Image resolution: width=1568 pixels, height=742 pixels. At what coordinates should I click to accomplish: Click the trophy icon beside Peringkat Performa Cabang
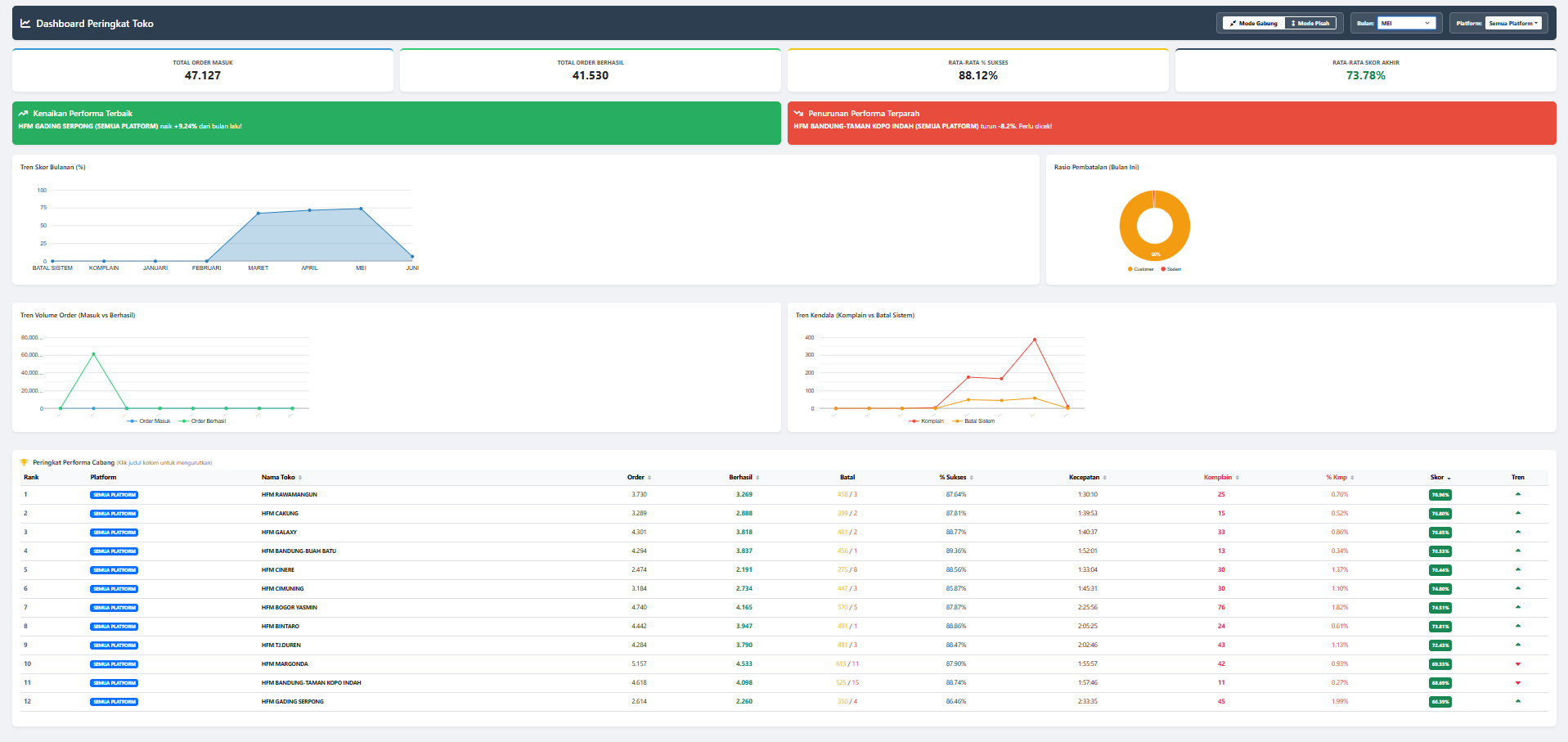coord(24,462)
